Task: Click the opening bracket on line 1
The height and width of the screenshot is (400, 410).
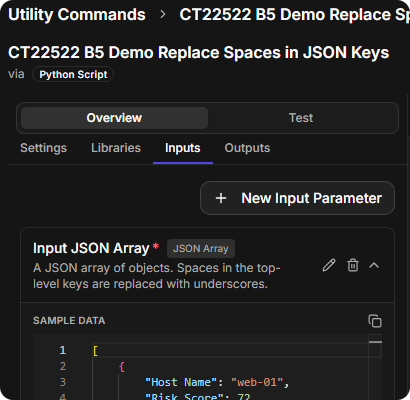Action: pyautogui.click(x=95, y=350)
